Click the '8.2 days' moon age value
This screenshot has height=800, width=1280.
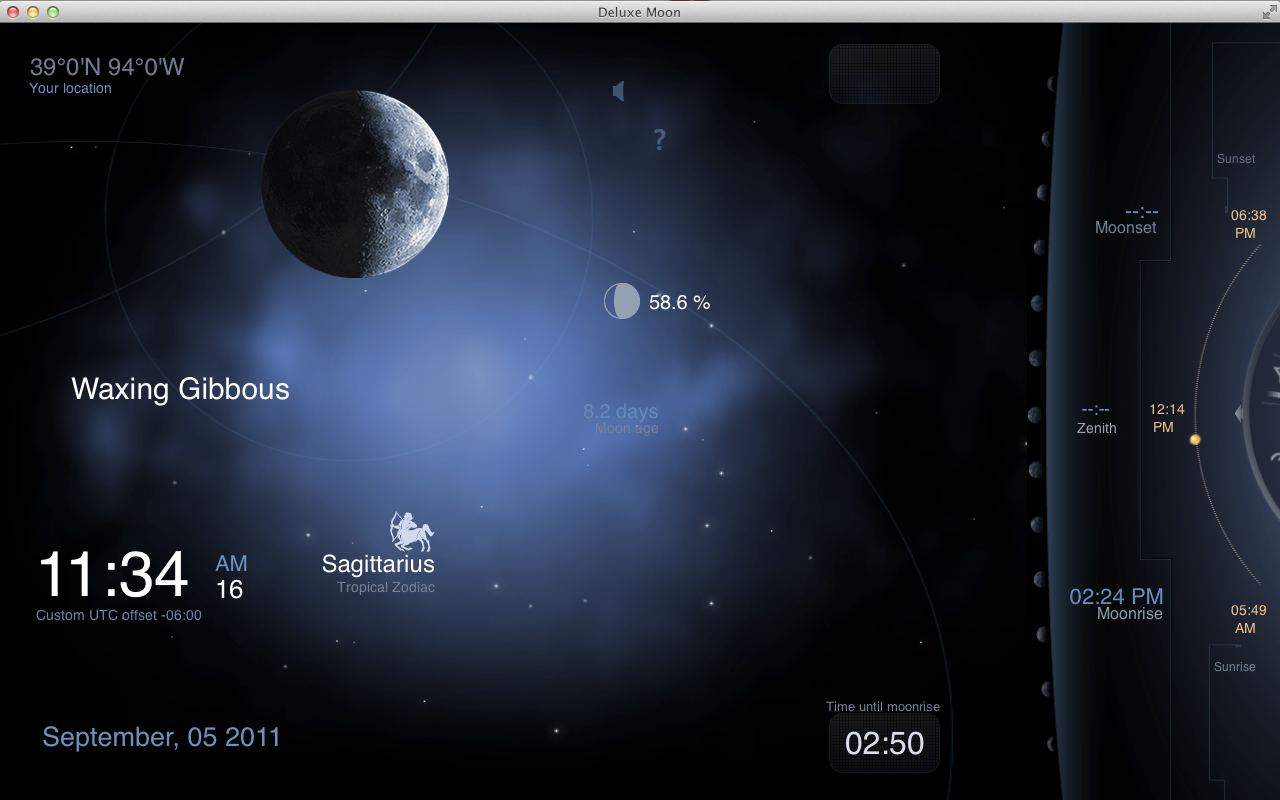pos(621,411)
